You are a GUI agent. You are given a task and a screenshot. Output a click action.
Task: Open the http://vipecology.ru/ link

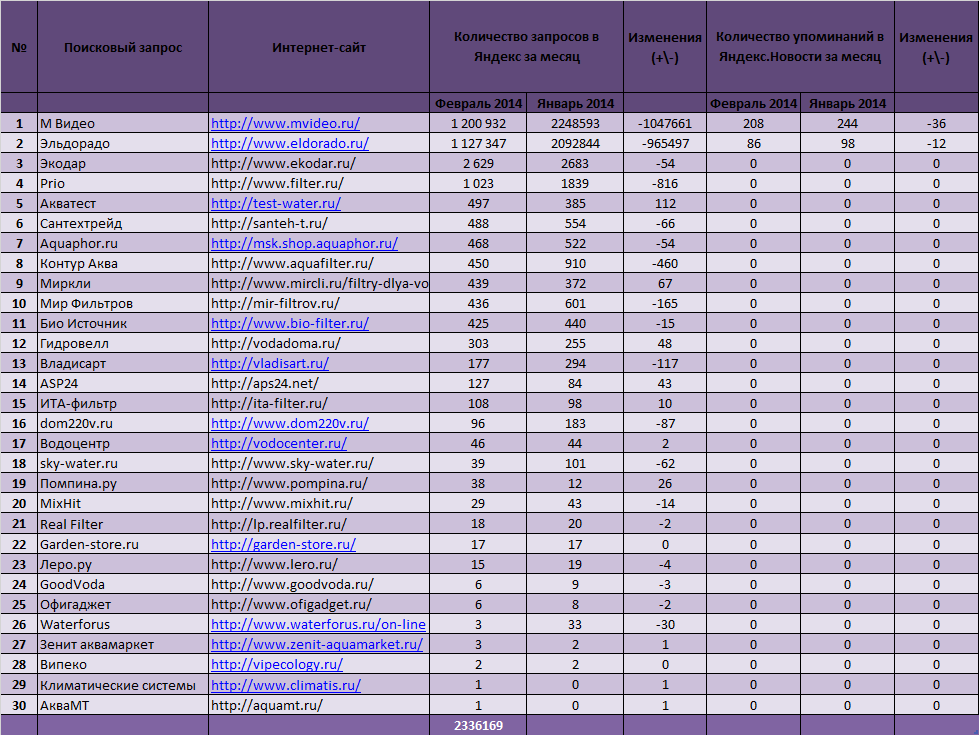click(x=277, y=664)
